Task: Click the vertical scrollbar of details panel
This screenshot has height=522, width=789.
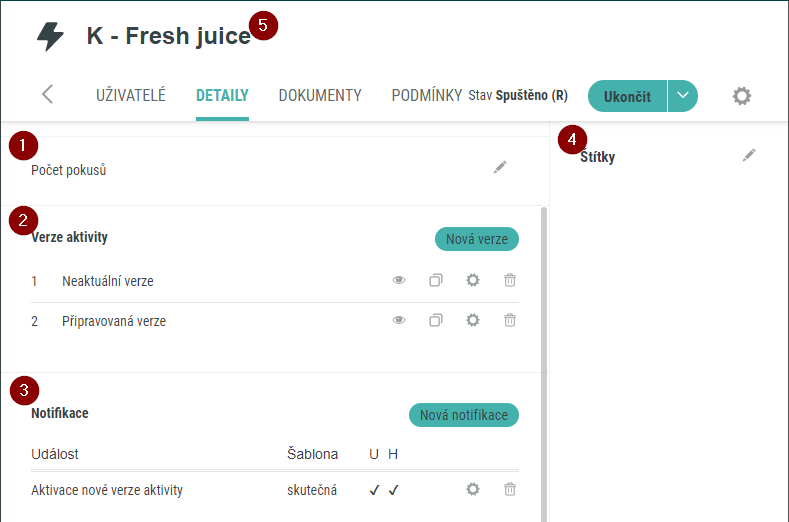Action: (x=544, y=364)
